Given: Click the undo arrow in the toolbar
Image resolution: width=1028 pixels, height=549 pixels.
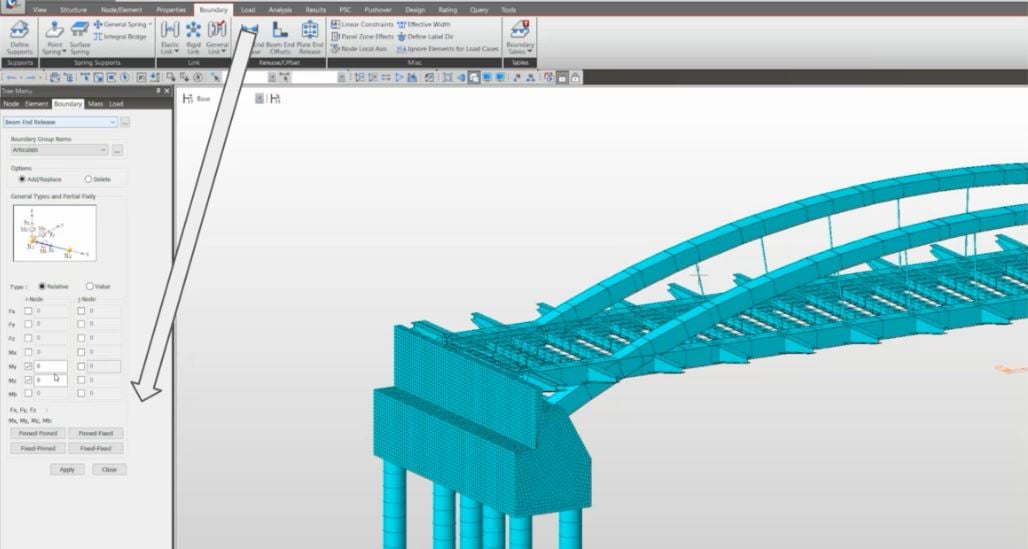Looking at the screenshot, I should (11, 77).
